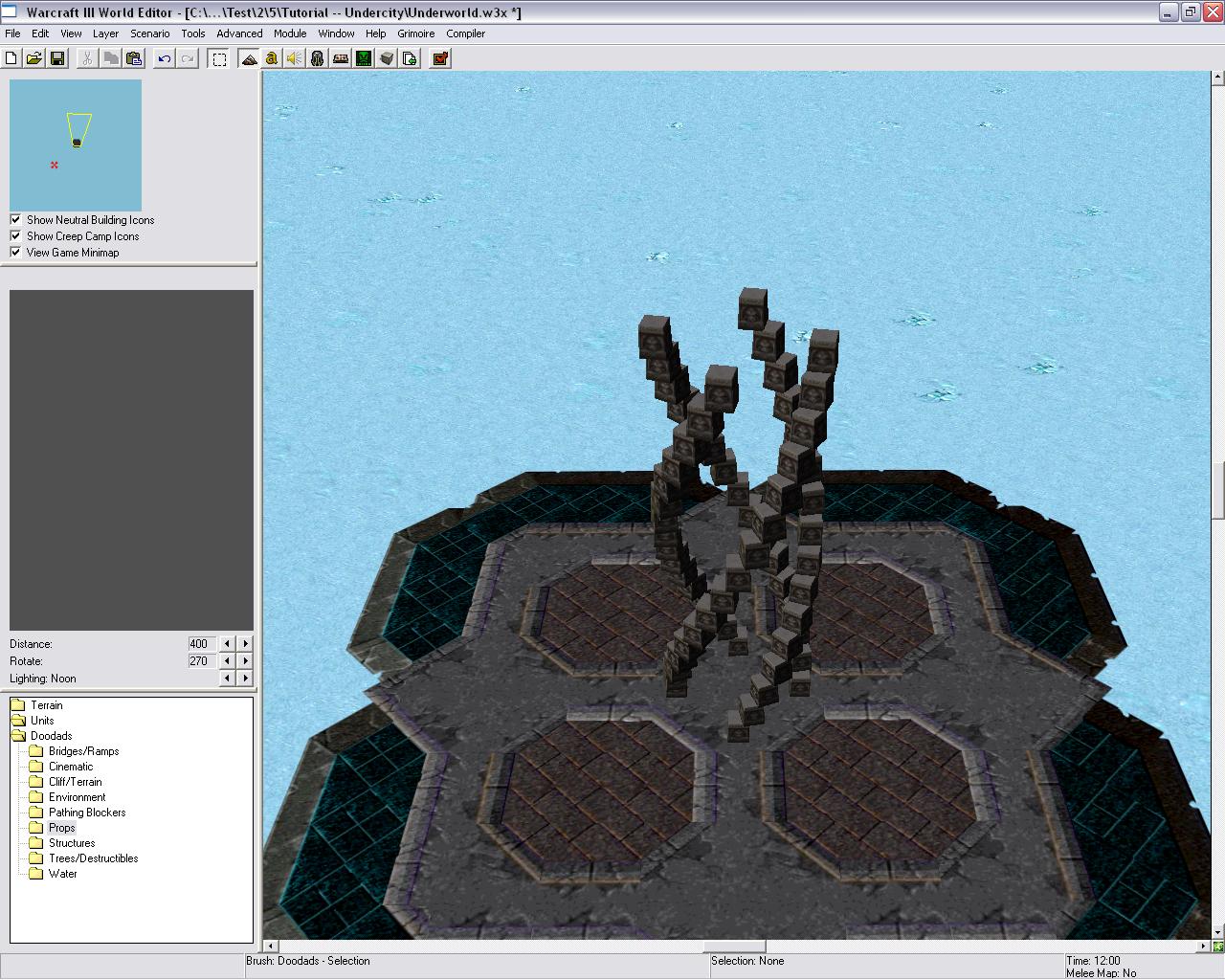This screenshot has width=1225, height=980.
Task: Open the Grimoire menu
Action: (416, 33)
